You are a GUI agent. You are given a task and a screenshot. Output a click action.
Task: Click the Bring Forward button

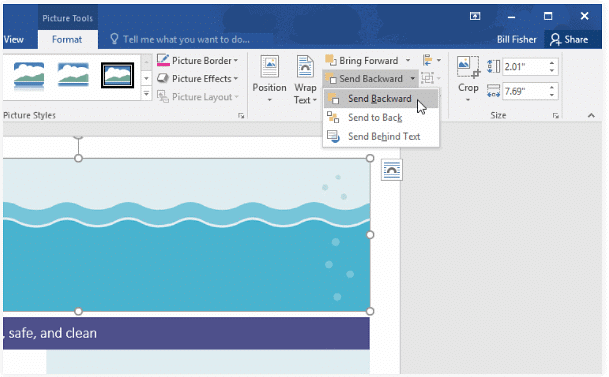[x=362, y=61]
